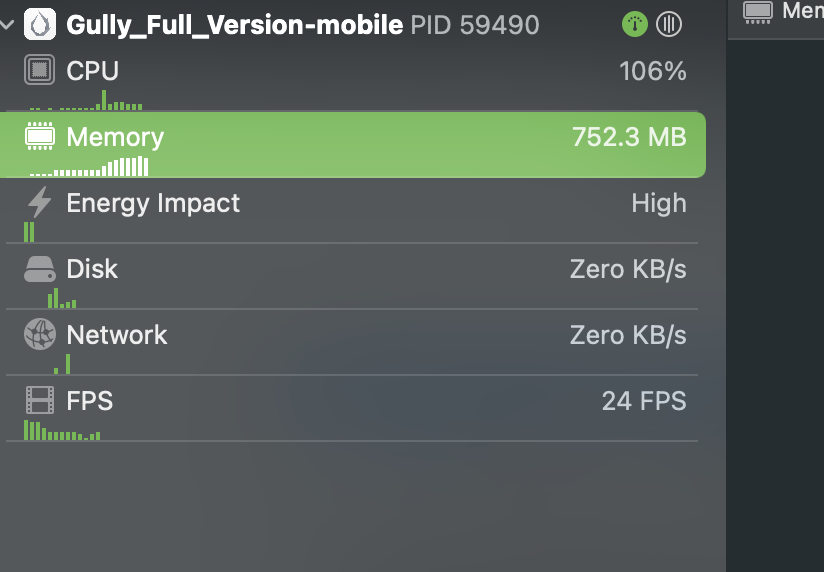Click the Energy Impact lightning bolt icon
The width and height of the screenshot is (824, 572).
tap(39, 203)
